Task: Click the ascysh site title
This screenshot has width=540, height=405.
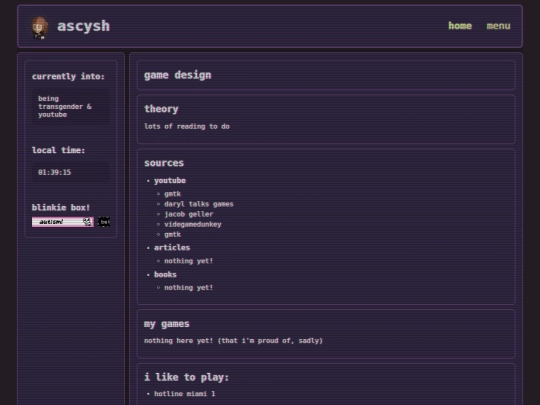Action: [83, 26]
